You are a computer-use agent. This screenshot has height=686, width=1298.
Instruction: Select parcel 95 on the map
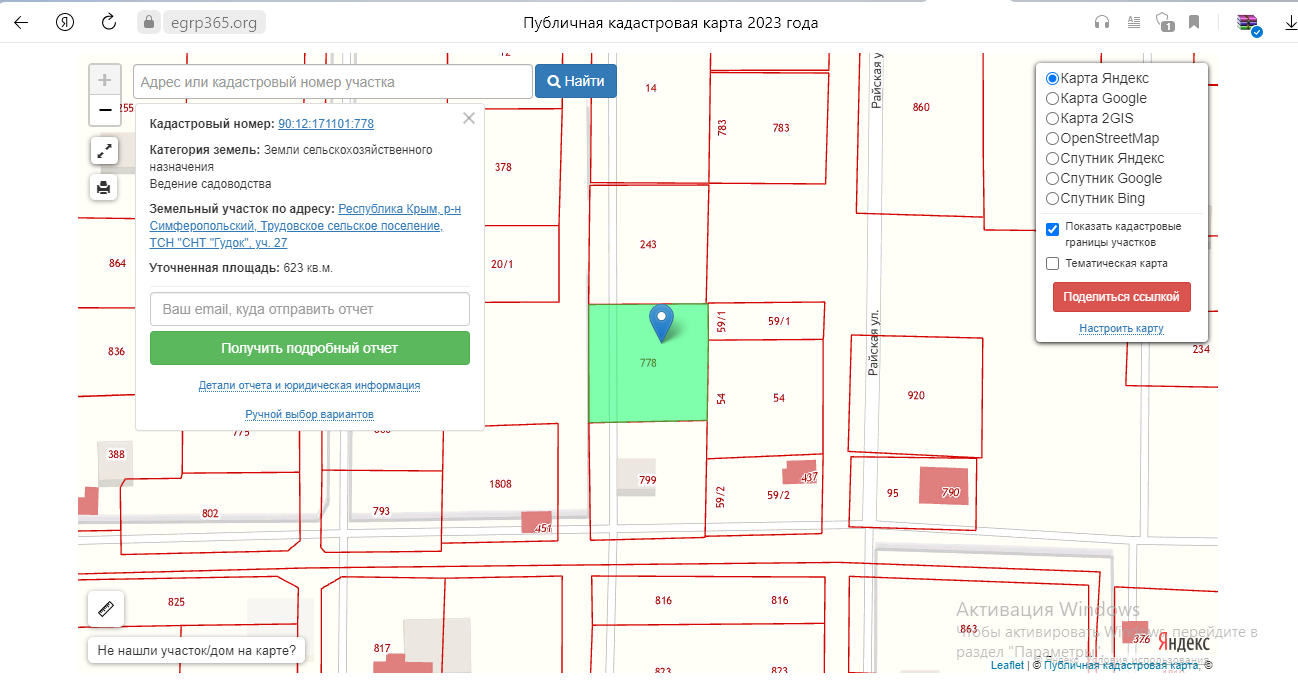click(x=893, y=493)
